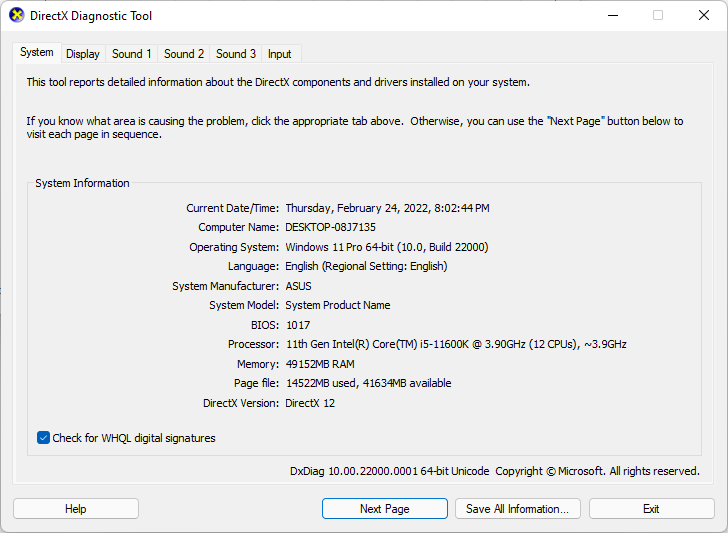Click the Processor label
This screenshot has height=533, width=728.
tap(254, 344)
